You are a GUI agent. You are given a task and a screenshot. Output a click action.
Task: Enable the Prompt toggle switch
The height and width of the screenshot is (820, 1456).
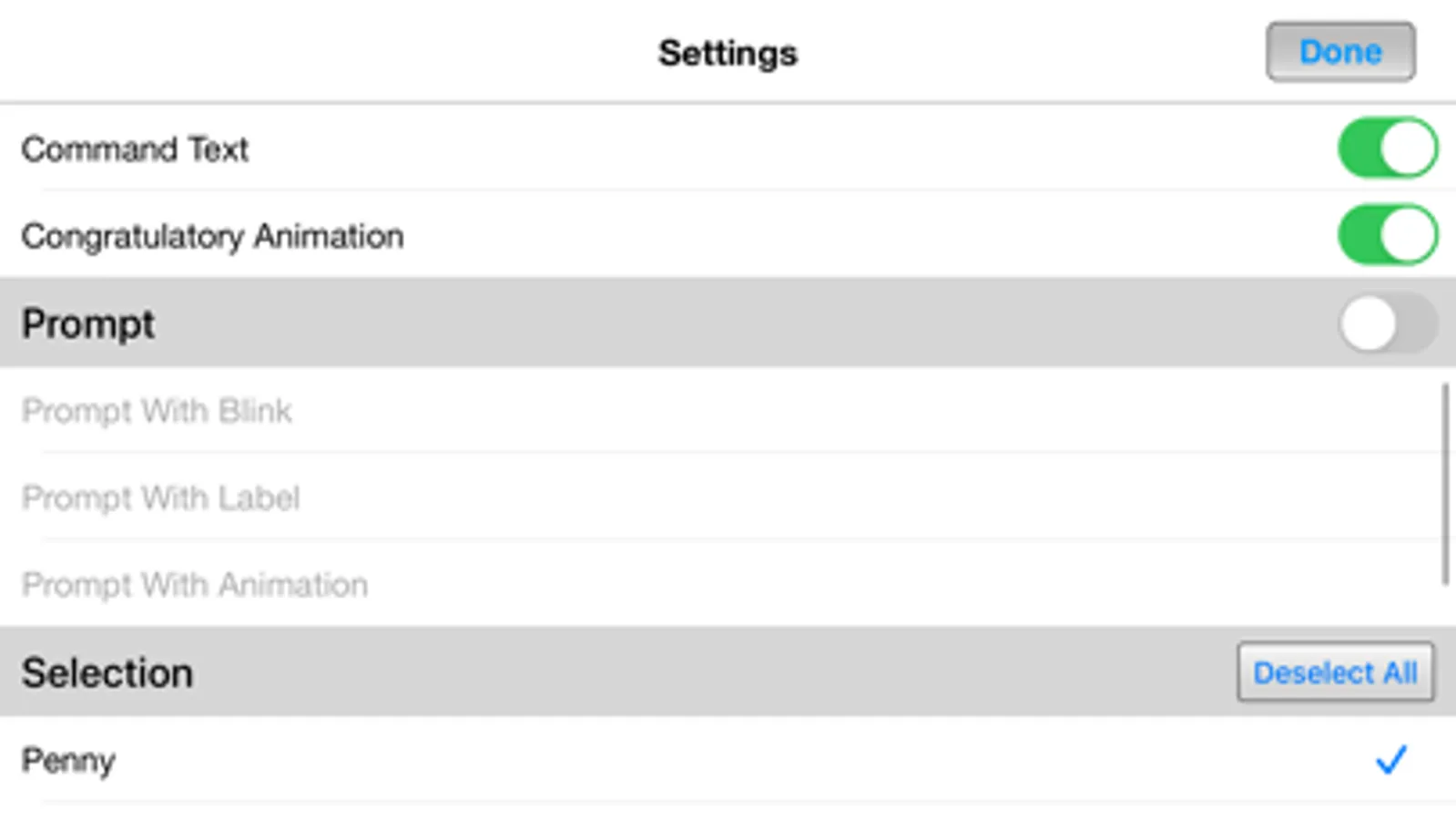1387,323
